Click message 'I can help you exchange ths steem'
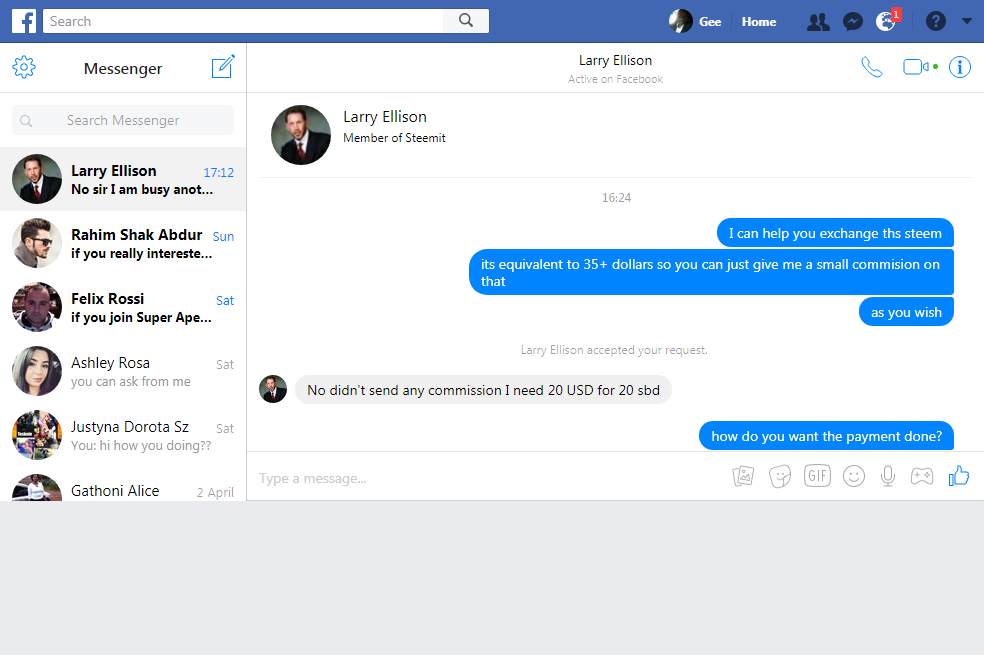The image size is (984, 655). 835,233
